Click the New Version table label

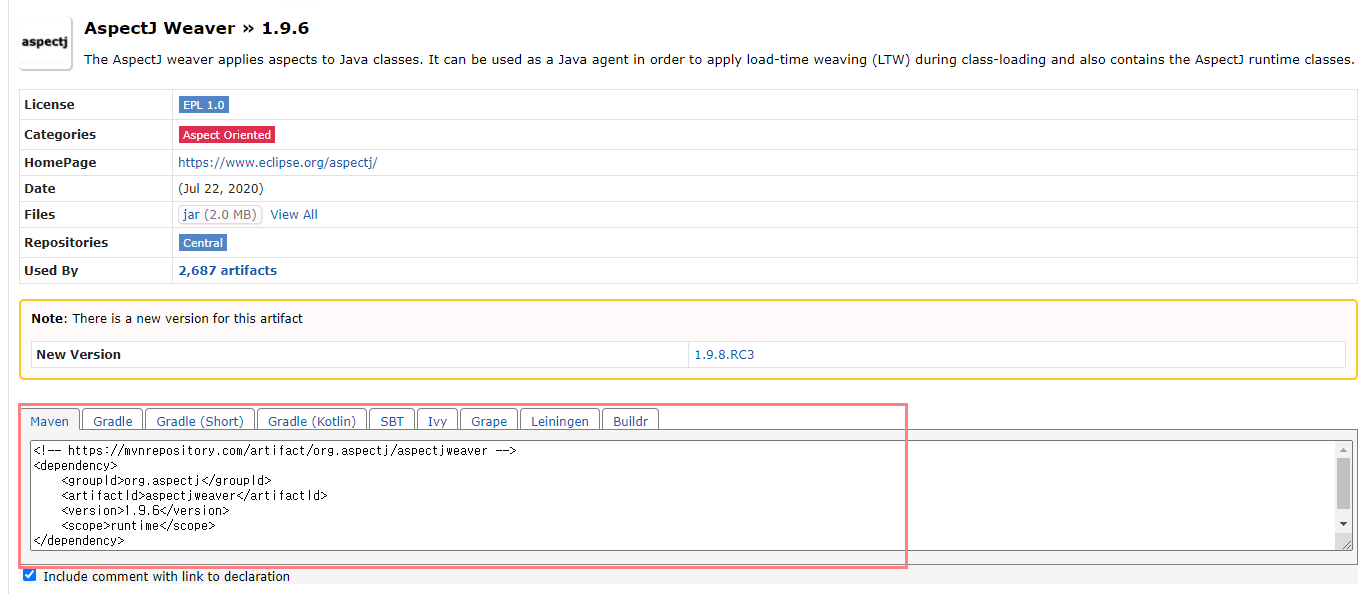(78, 354)
